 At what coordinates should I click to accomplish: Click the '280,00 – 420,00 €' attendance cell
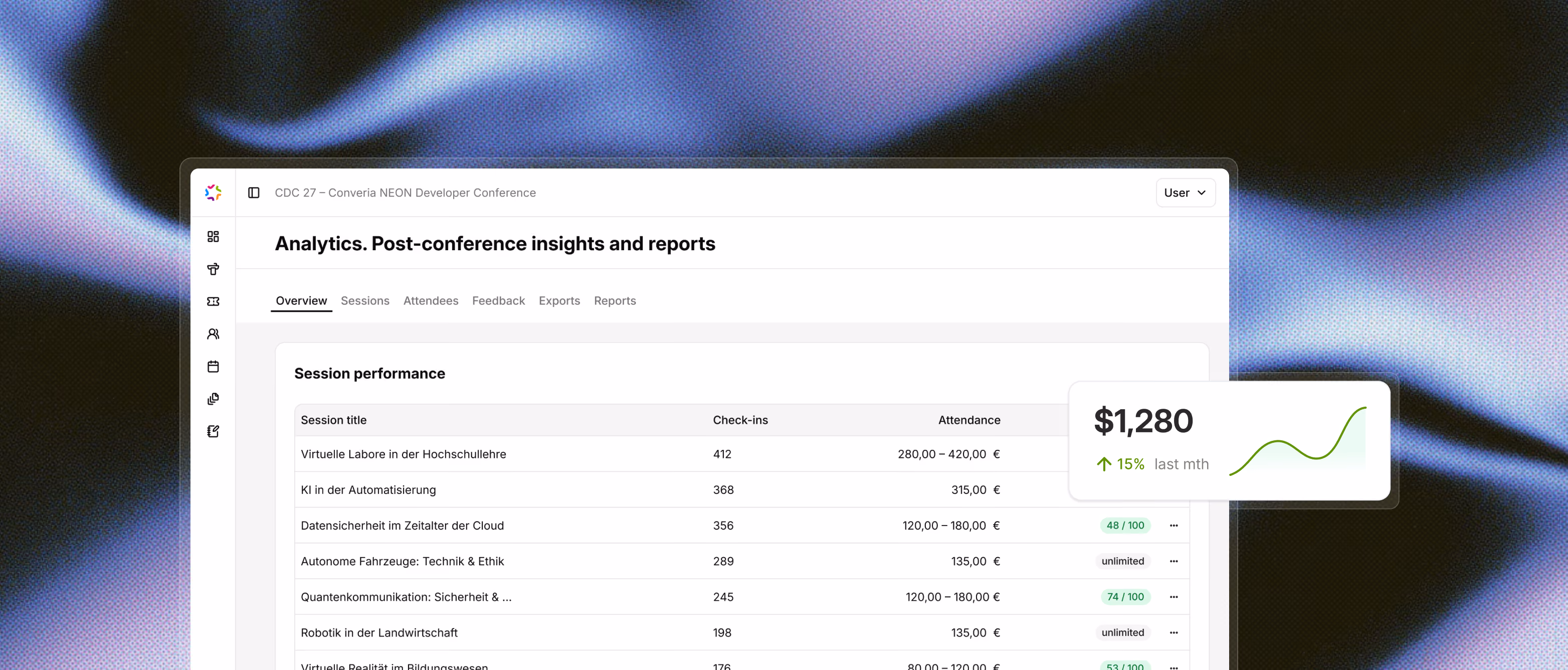click(949, 454)
